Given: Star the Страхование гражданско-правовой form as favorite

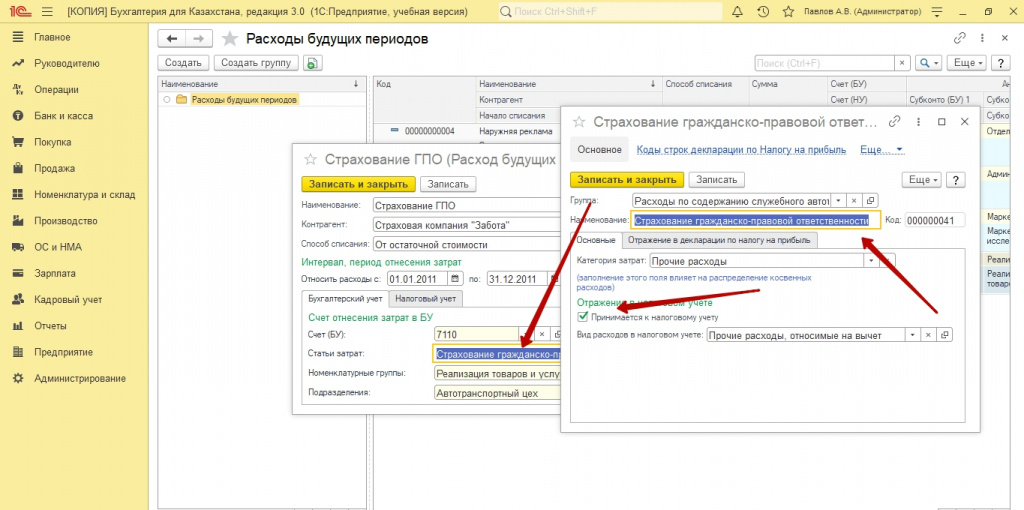Looking at the screenshot, I should [x=578, y=121].
